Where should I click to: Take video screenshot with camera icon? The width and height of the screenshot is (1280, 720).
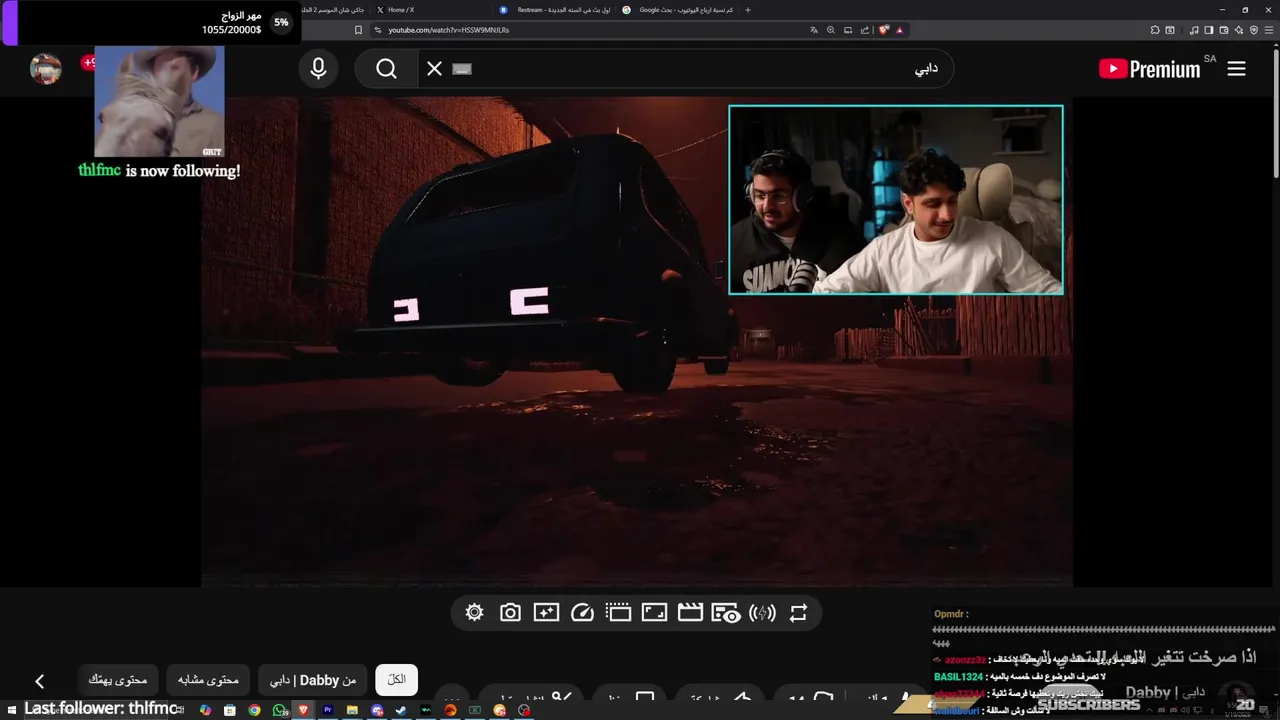coord(510,613)
